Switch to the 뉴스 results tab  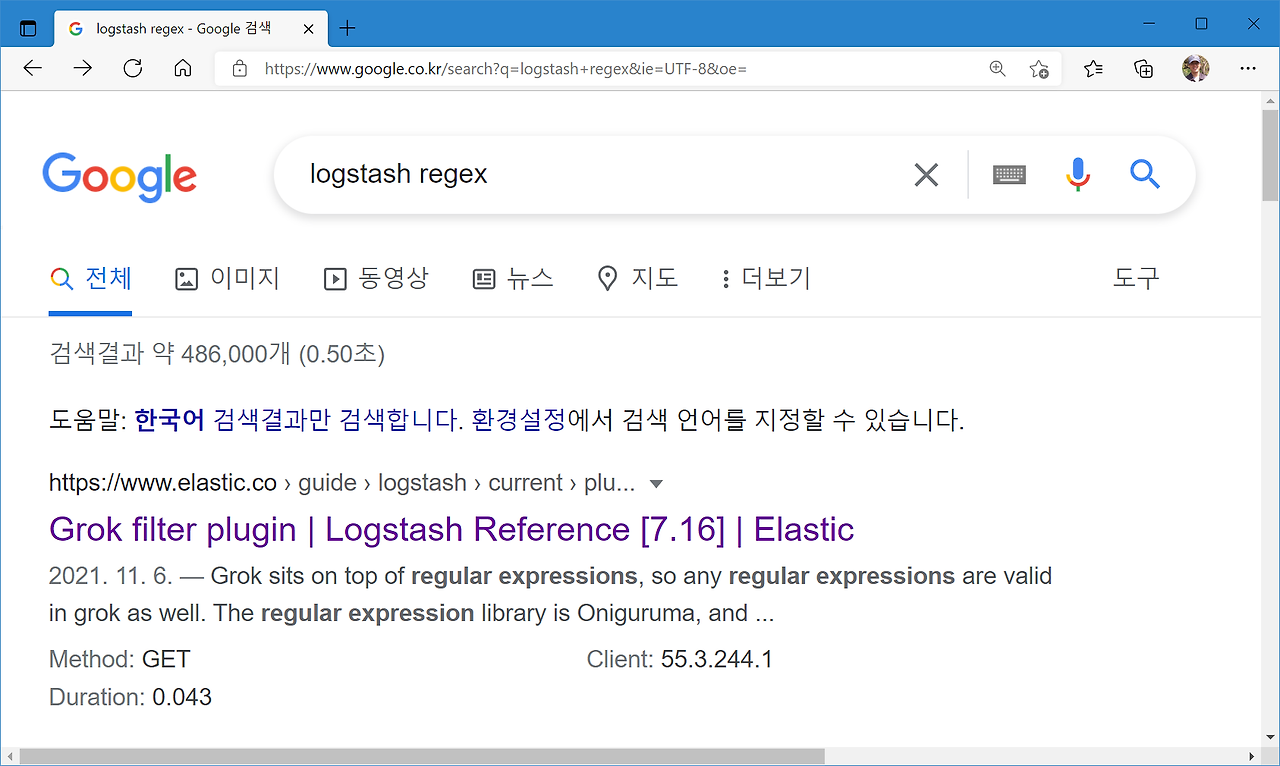coord(513,278)
